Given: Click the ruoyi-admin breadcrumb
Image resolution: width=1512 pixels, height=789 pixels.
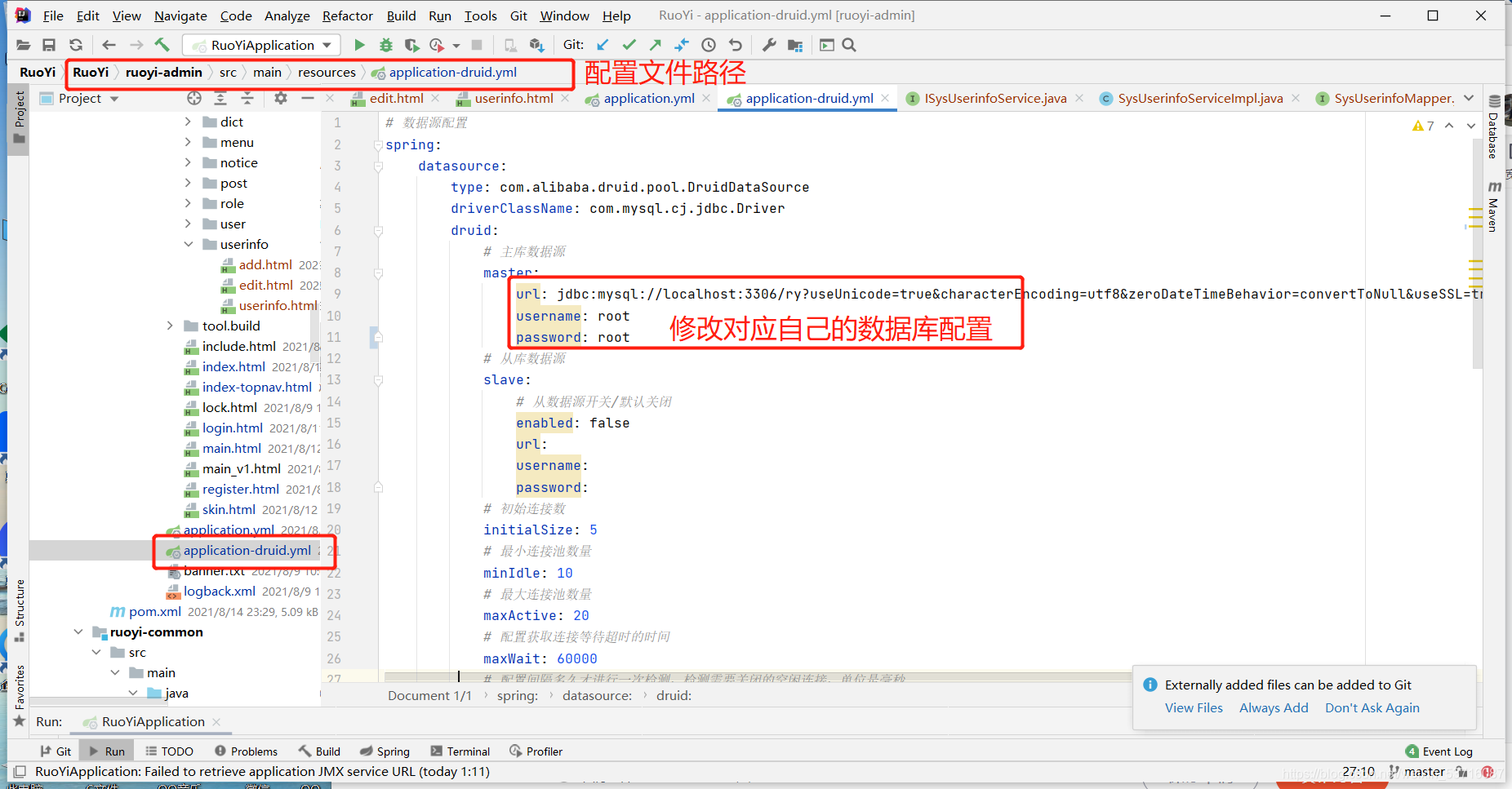Looking at the screenshot, I should tap(164, 72).
